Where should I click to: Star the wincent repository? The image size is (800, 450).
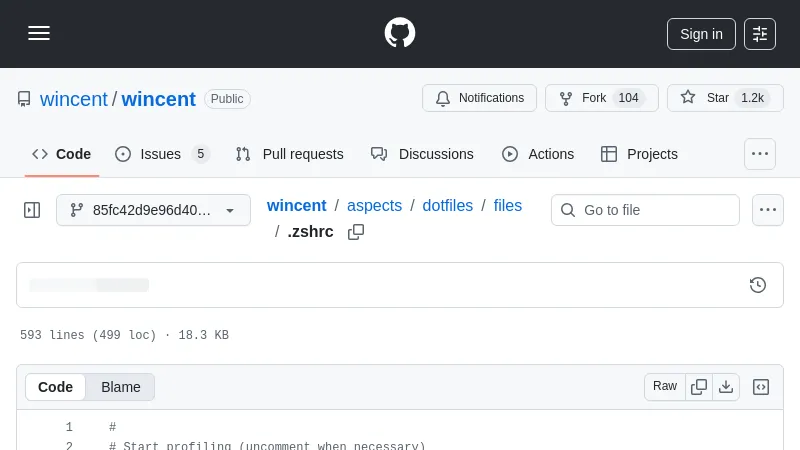[x=725, y=98]
